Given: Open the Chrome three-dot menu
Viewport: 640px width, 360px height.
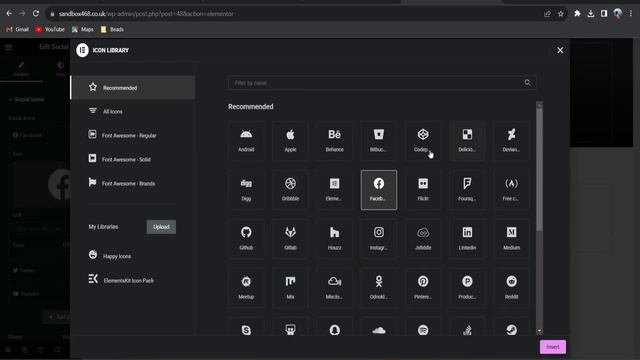Looking at the screenshot, I should [631, 14].
